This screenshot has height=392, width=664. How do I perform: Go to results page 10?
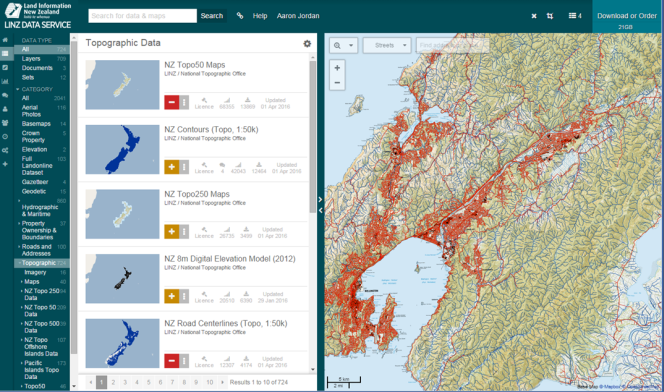(210, 382)
